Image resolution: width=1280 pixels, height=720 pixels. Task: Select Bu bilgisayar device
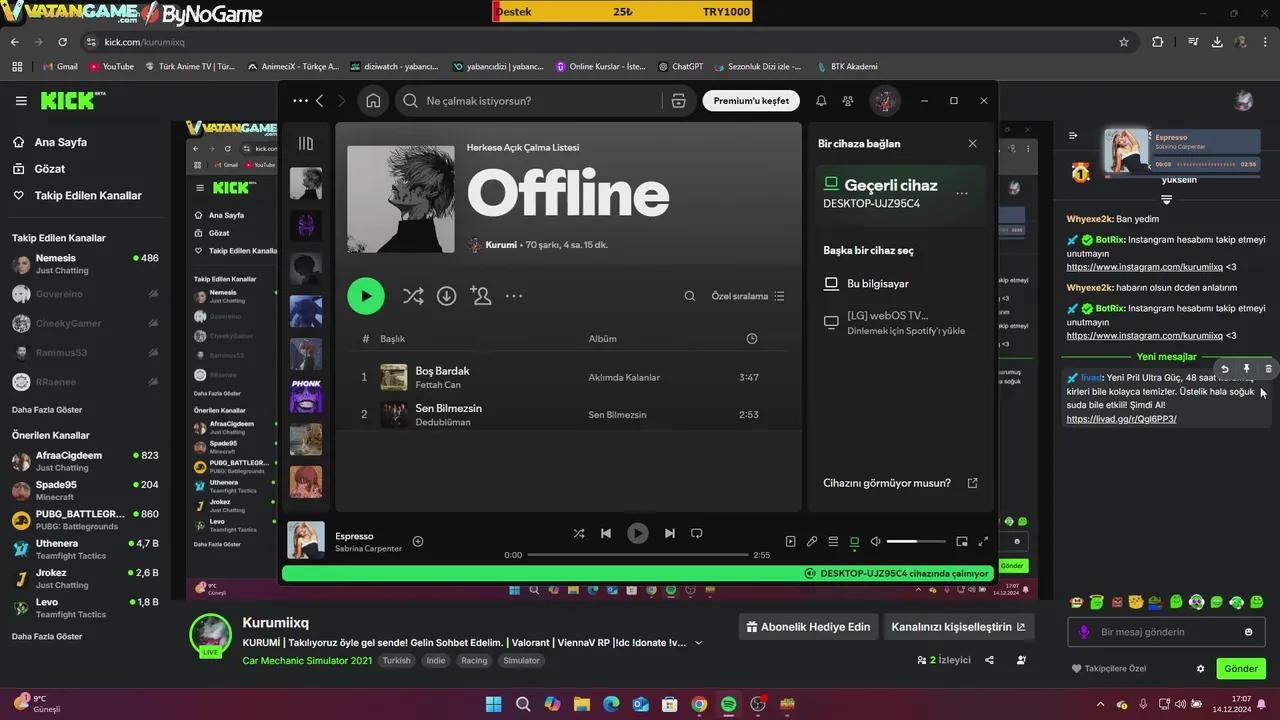pos(866,284)
